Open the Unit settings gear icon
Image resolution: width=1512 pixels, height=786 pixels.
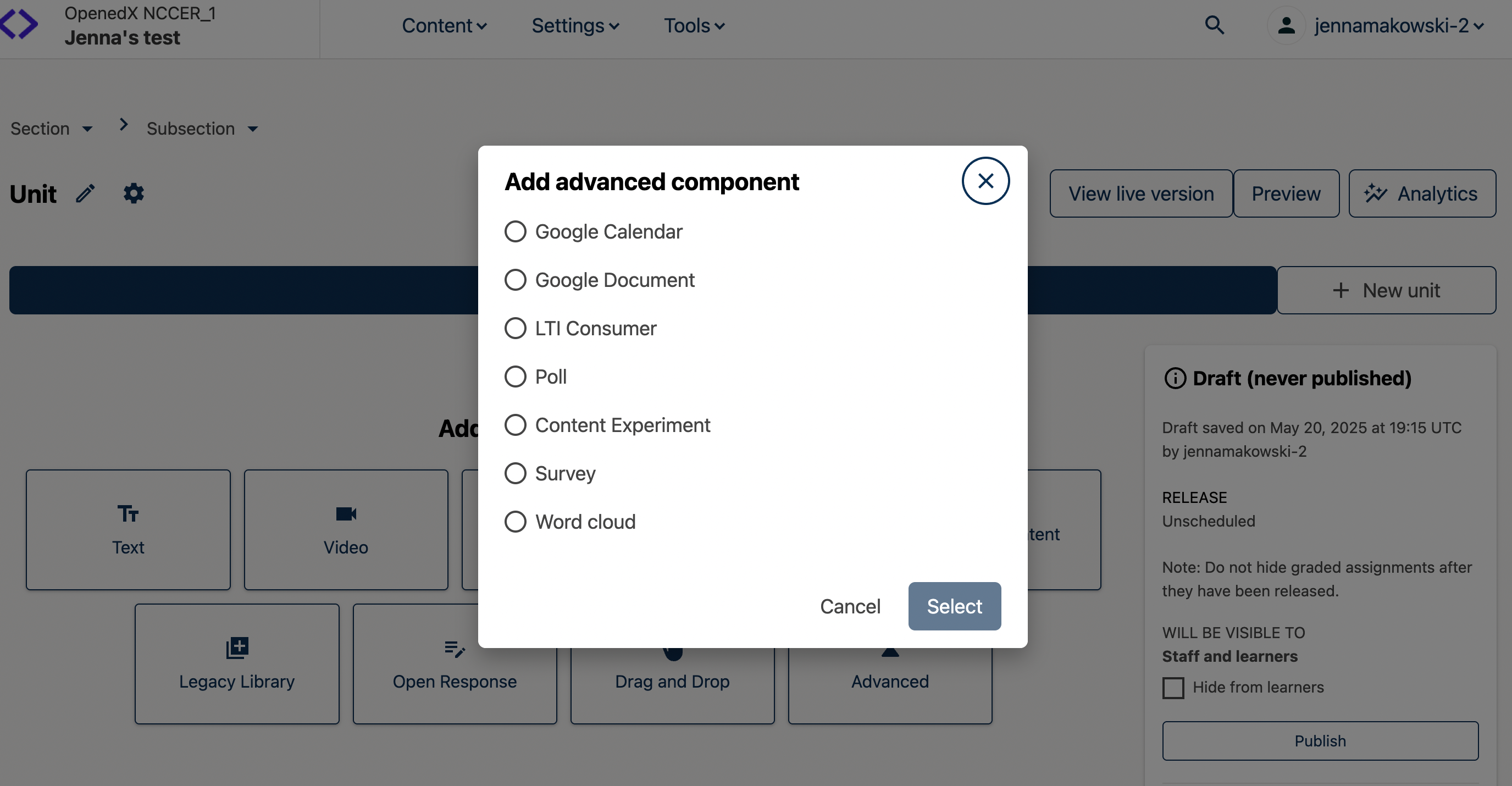[134, 193]
